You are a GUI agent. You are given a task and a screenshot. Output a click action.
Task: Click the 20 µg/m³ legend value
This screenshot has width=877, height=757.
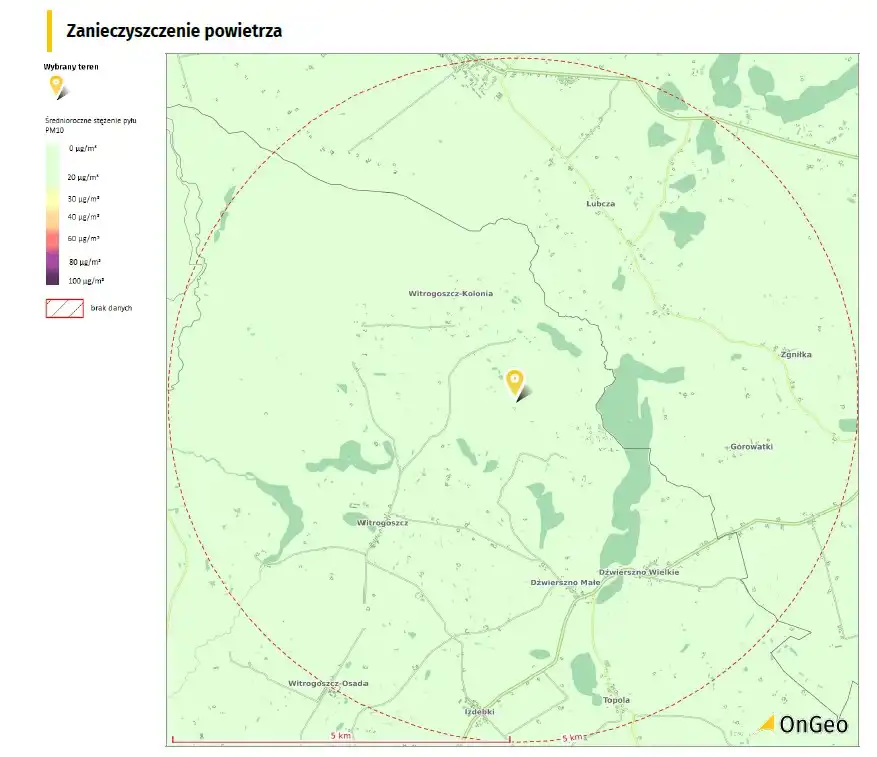pos(83,176)
